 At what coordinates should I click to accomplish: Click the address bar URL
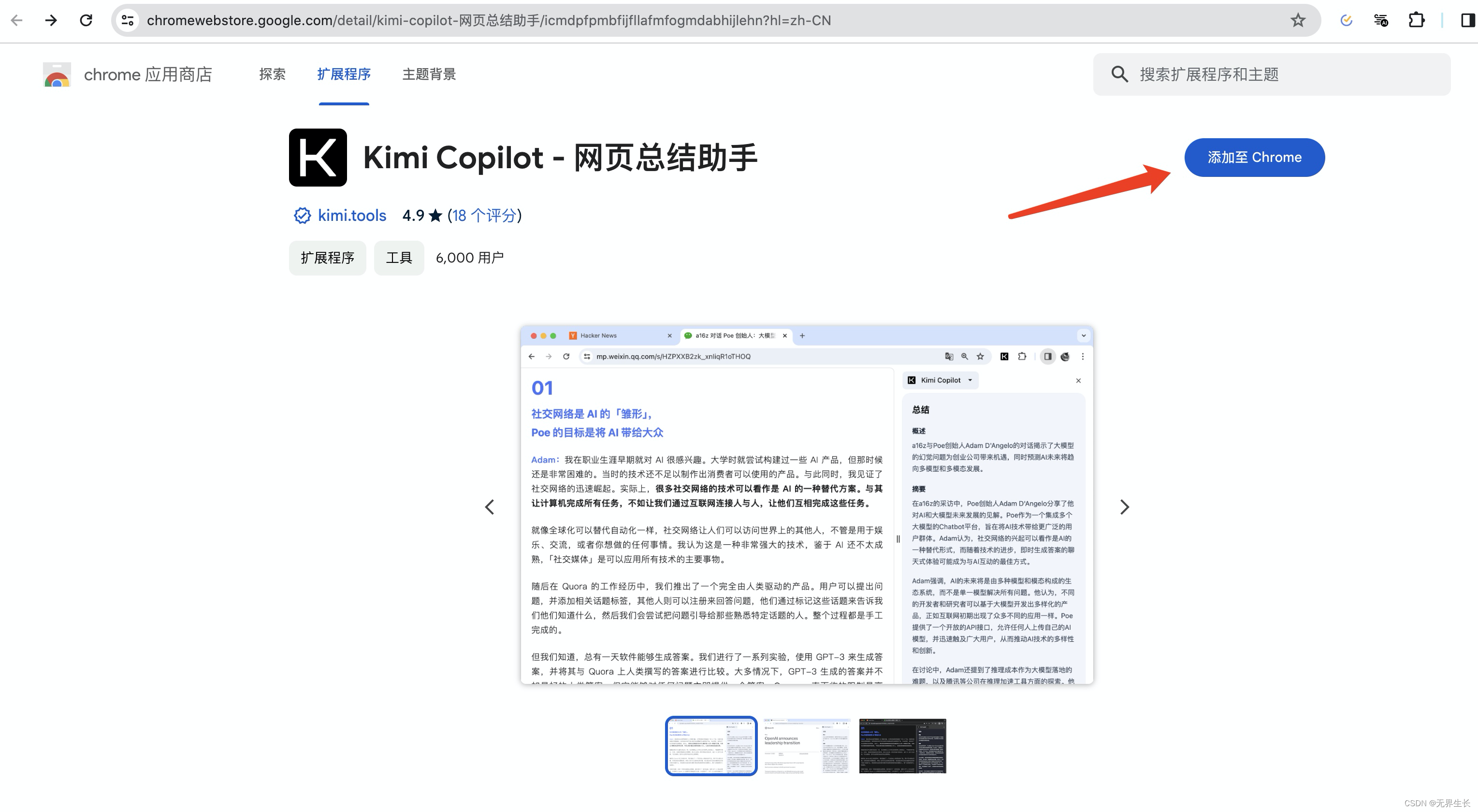(x=488, y=21)
